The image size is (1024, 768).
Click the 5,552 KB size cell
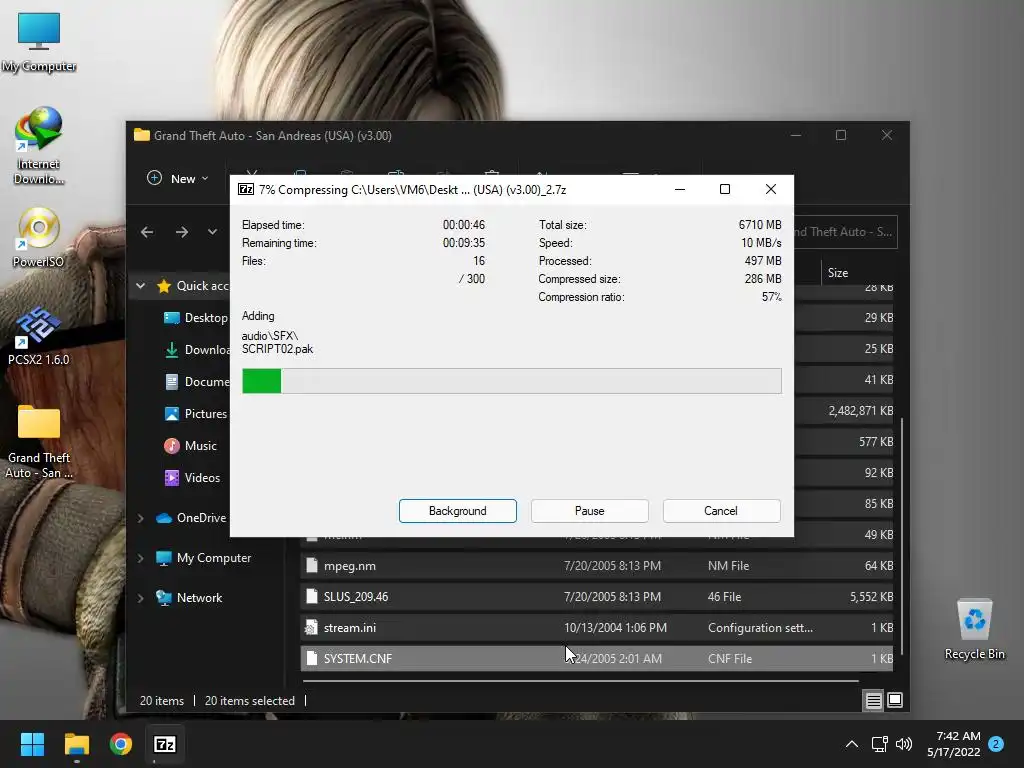point(871,596)
